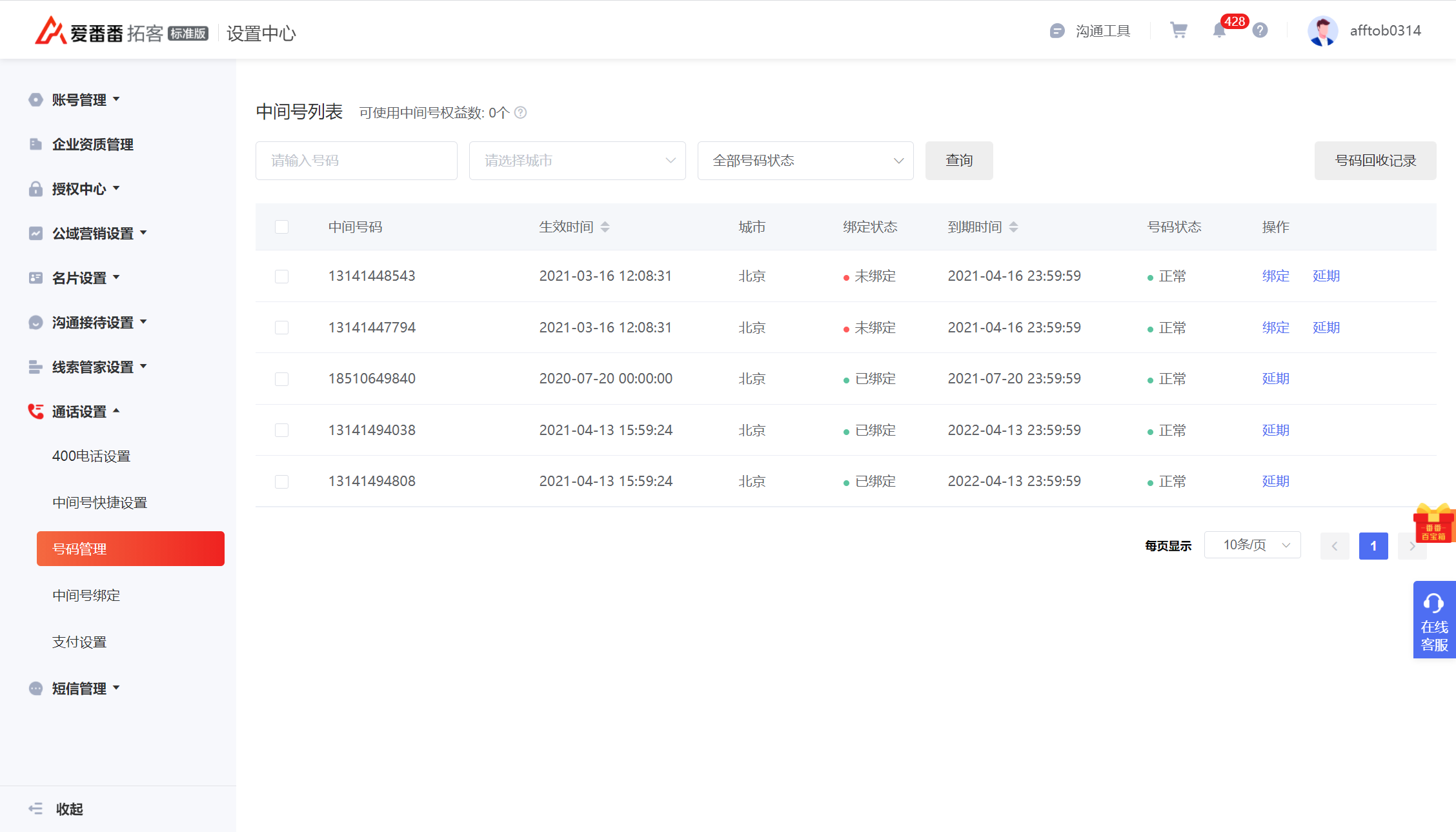Expand the 短信管理 menu arrow
Screen dimensions: 1456x832
coord(116,687)
